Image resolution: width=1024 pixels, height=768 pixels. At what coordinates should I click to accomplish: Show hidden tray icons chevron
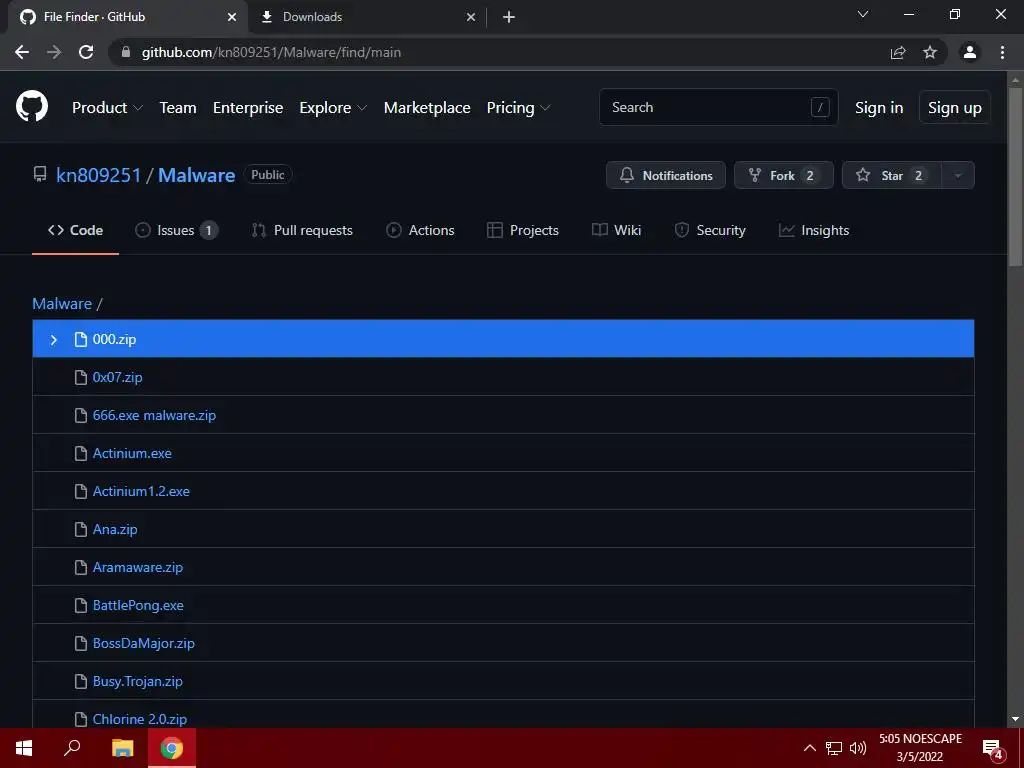(809, 748)
